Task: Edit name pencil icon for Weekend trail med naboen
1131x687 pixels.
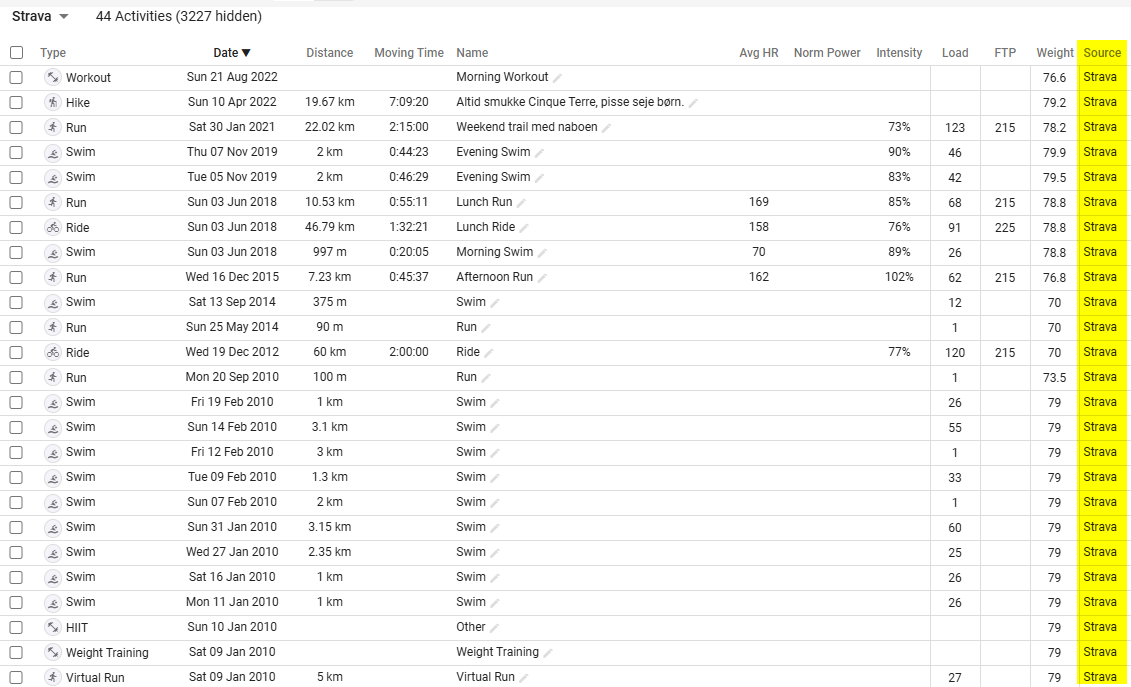Action: (607, 128)
